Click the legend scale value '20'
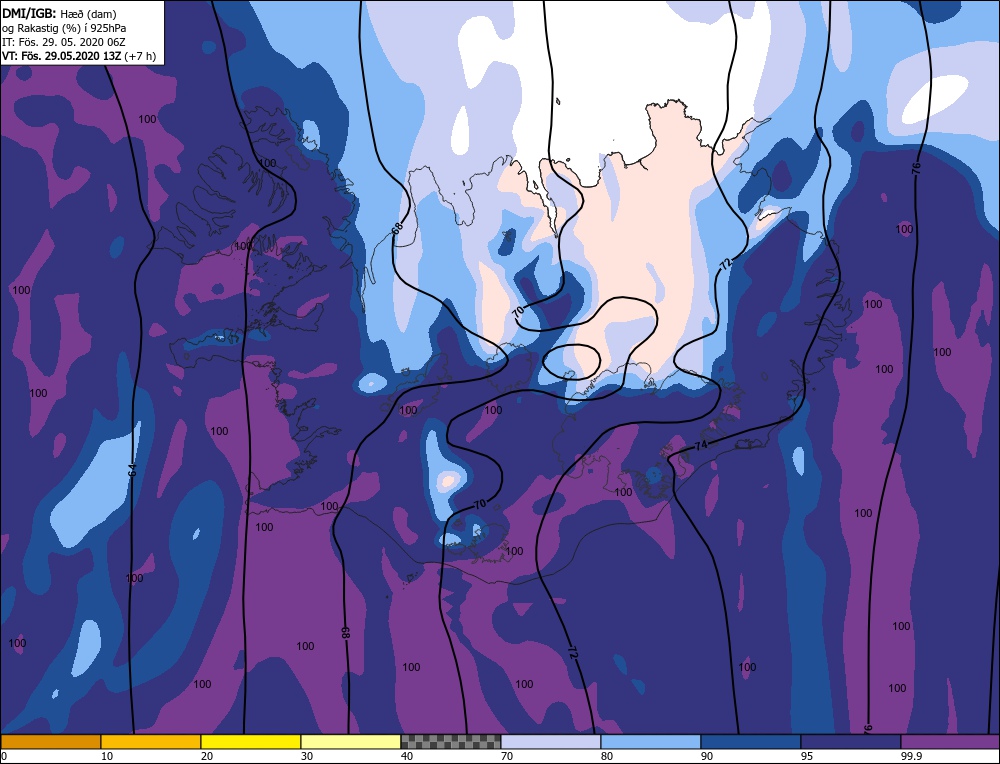The height and width of the screenshot is (764, 1000). point(207,756)
